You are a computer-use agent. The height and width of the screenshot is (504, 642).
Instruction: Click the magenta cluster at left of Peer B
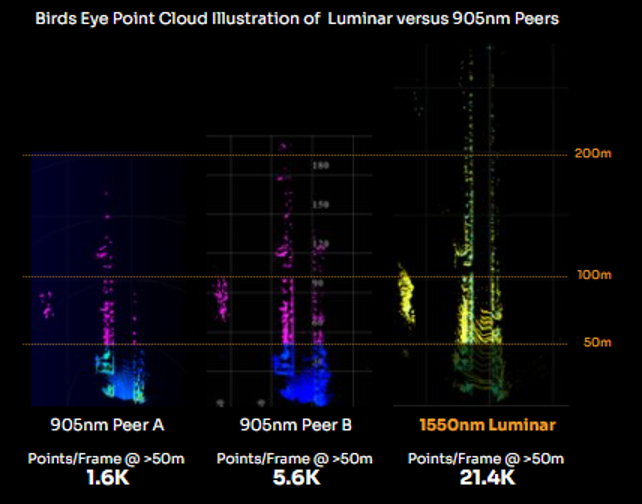pyautogui.click(x=223, y=297)
